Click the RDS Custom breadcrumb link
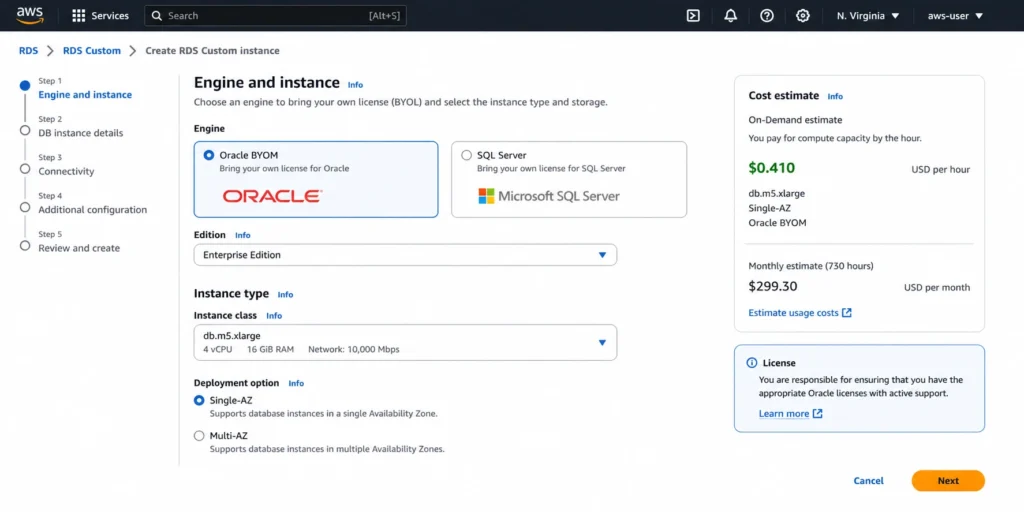Image resolution: width=1024 pixels, height=512 pixels. point(91,50)
